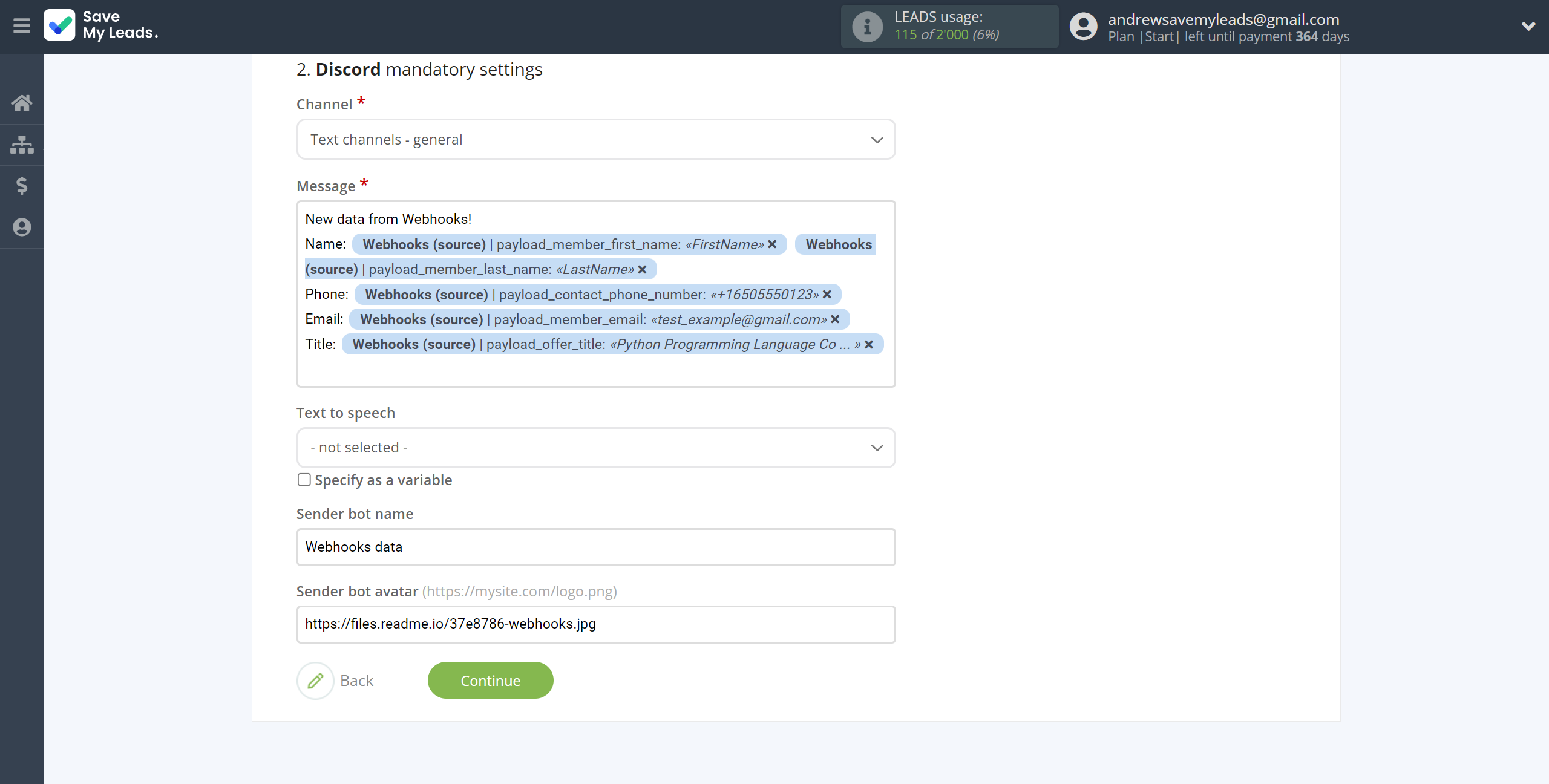Click the pencil edit icon near Back
Image resolution: width=1549 pixels, height=784 pixels.
315,681
